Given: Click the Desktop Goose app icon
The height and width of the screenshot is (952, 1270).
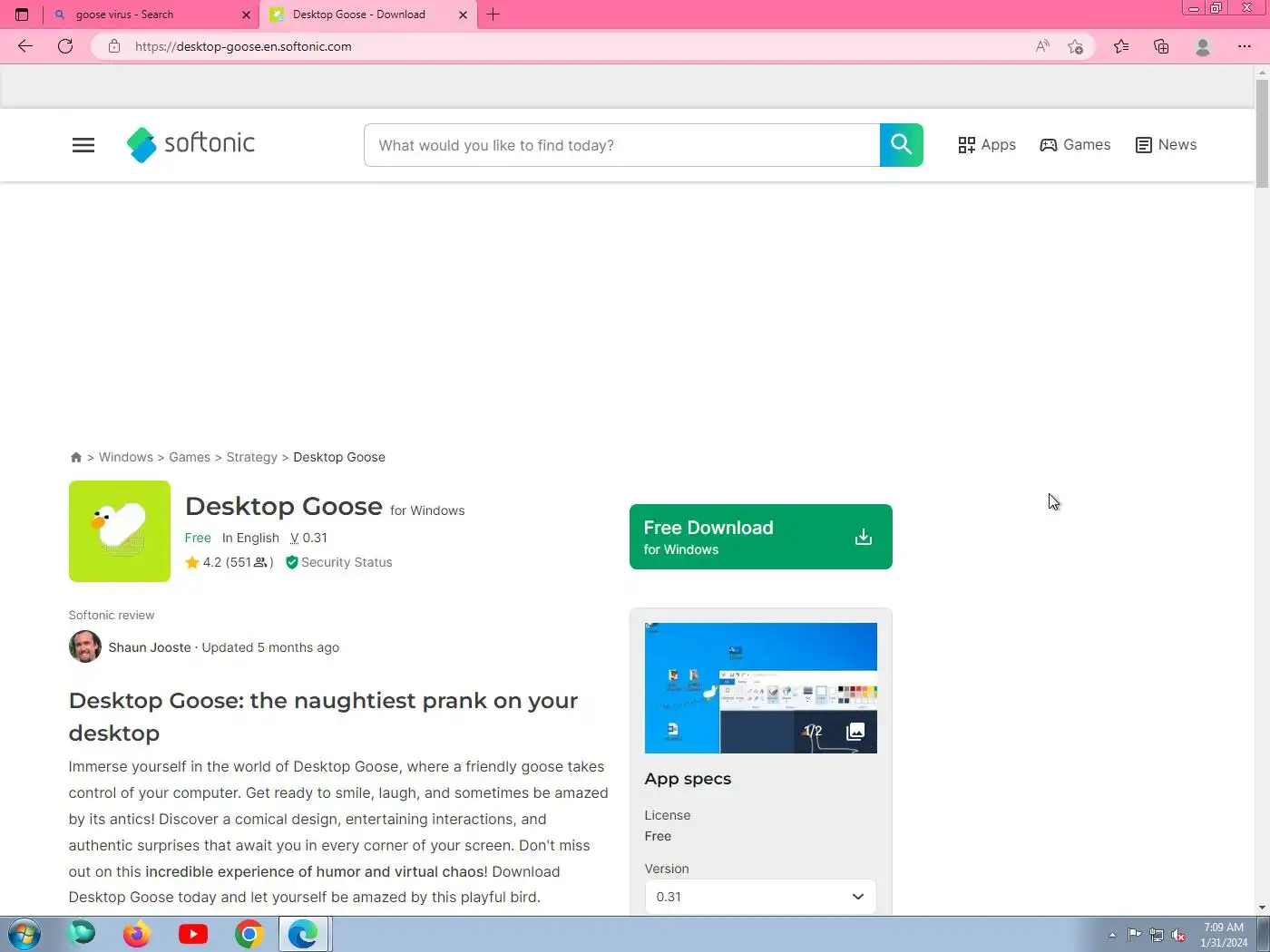Looking at the screenshot, I should tap(120, 531).
